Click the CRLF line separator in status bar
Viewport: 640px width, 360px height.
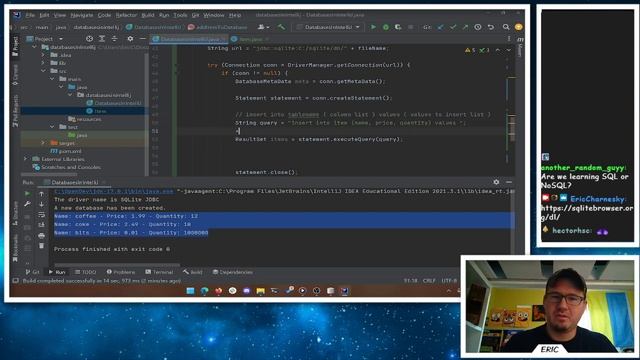tap(429, 281)
